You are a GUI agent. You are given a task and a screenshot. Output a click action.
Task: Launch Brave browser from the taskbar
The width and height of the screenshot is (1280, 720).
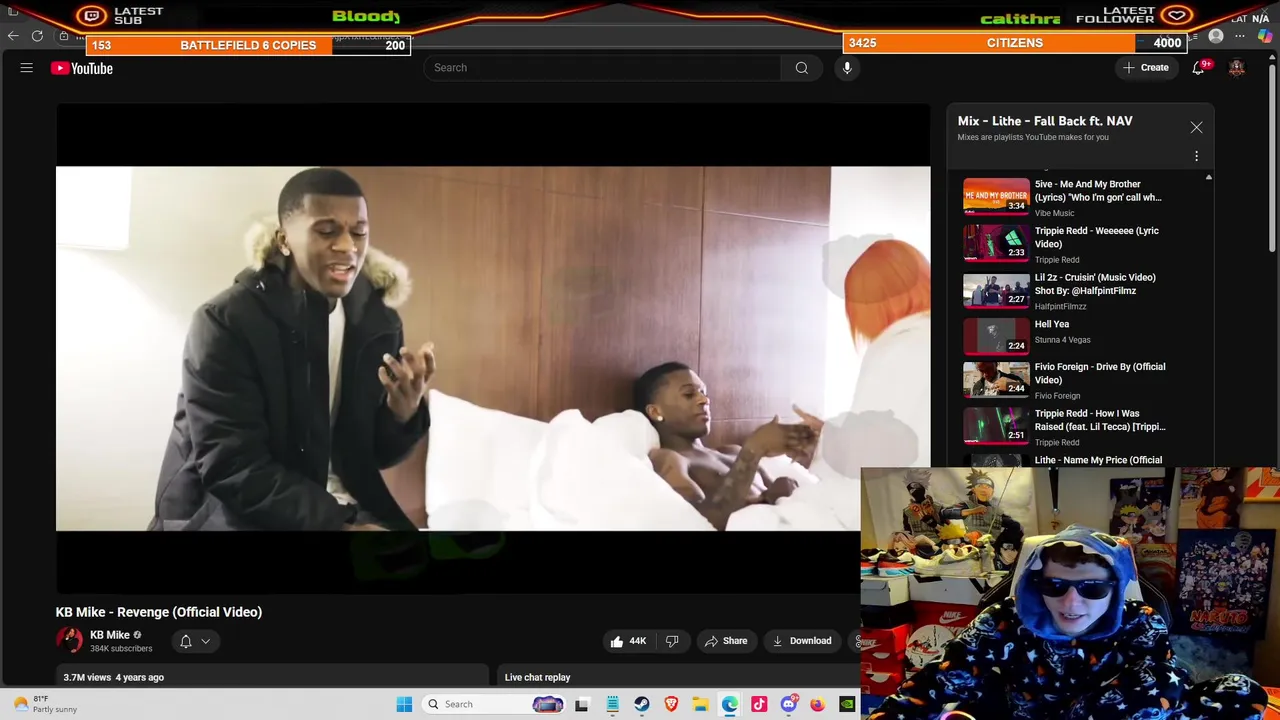671,704
